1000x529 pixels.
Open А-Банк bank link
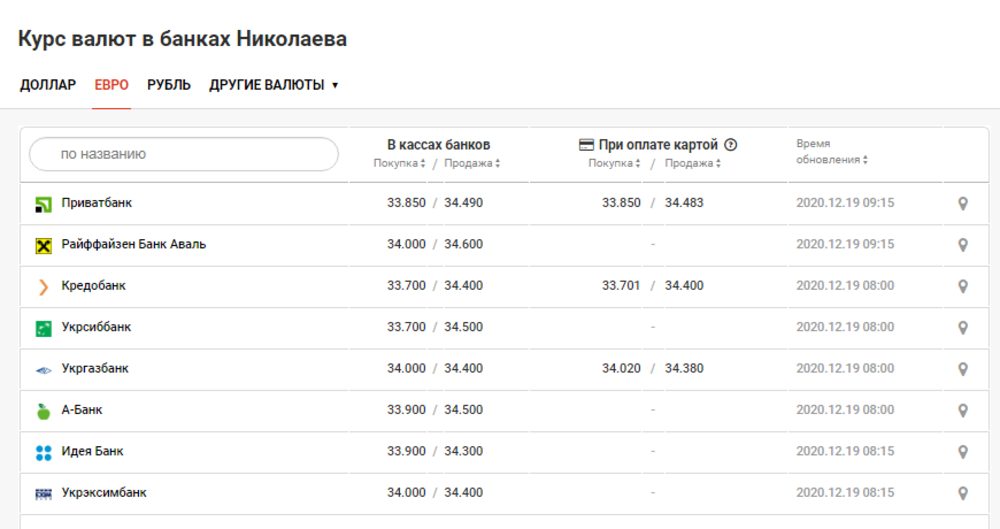82,410
